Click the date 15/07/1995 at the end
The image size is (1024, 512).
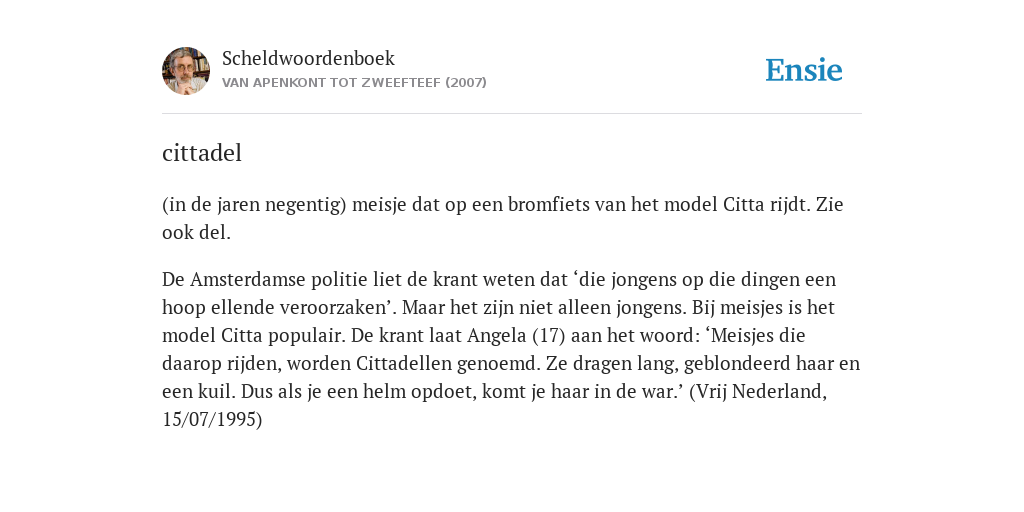pyautogui.click(x=209, y=419)
